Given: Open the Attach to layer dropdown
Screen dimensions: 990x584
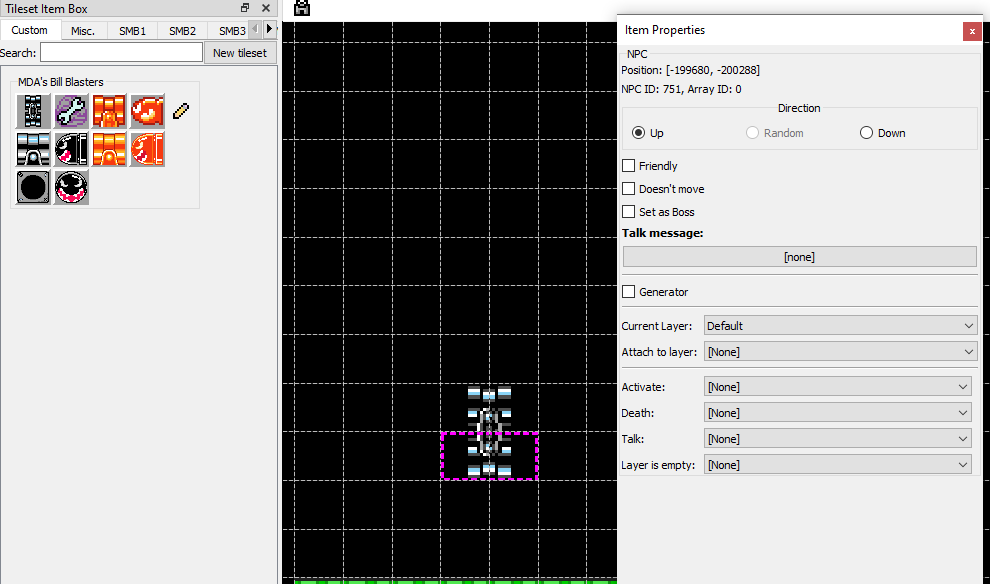Looking at the screenshot, I should tap(840, 352).
